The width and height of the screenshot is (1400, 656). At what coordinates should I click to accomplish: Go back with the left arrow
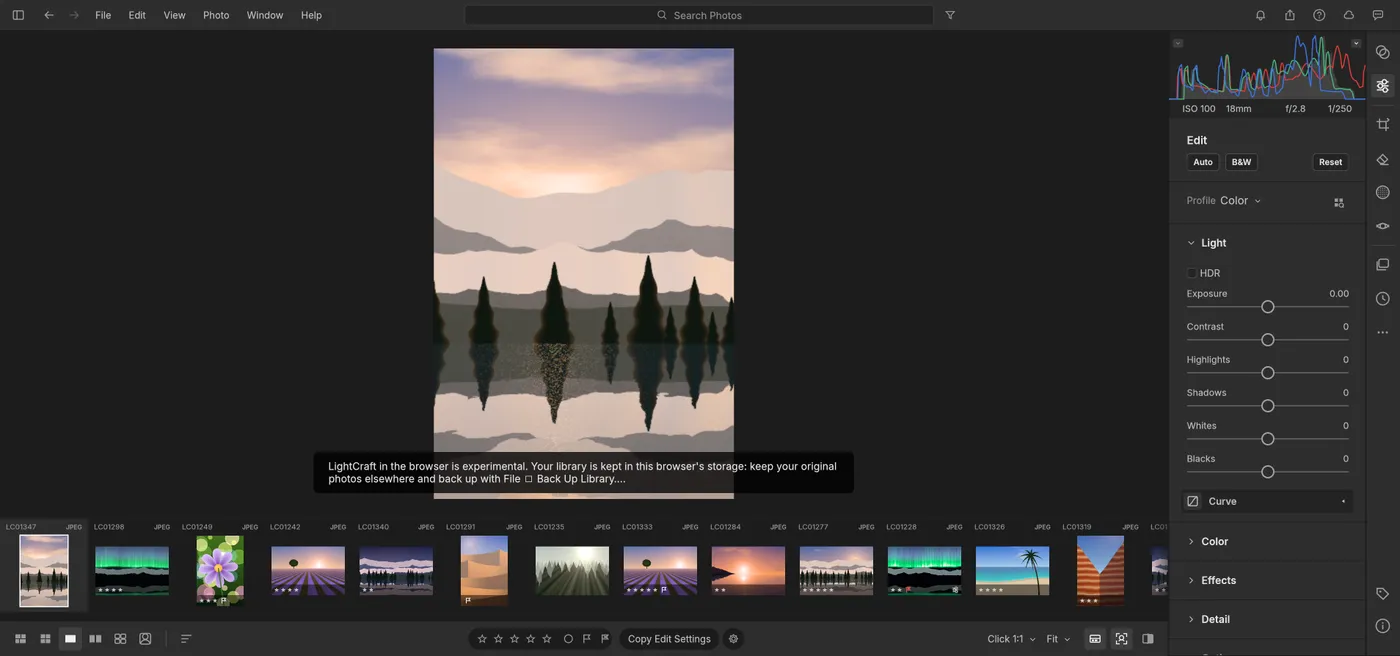[49, 15]
